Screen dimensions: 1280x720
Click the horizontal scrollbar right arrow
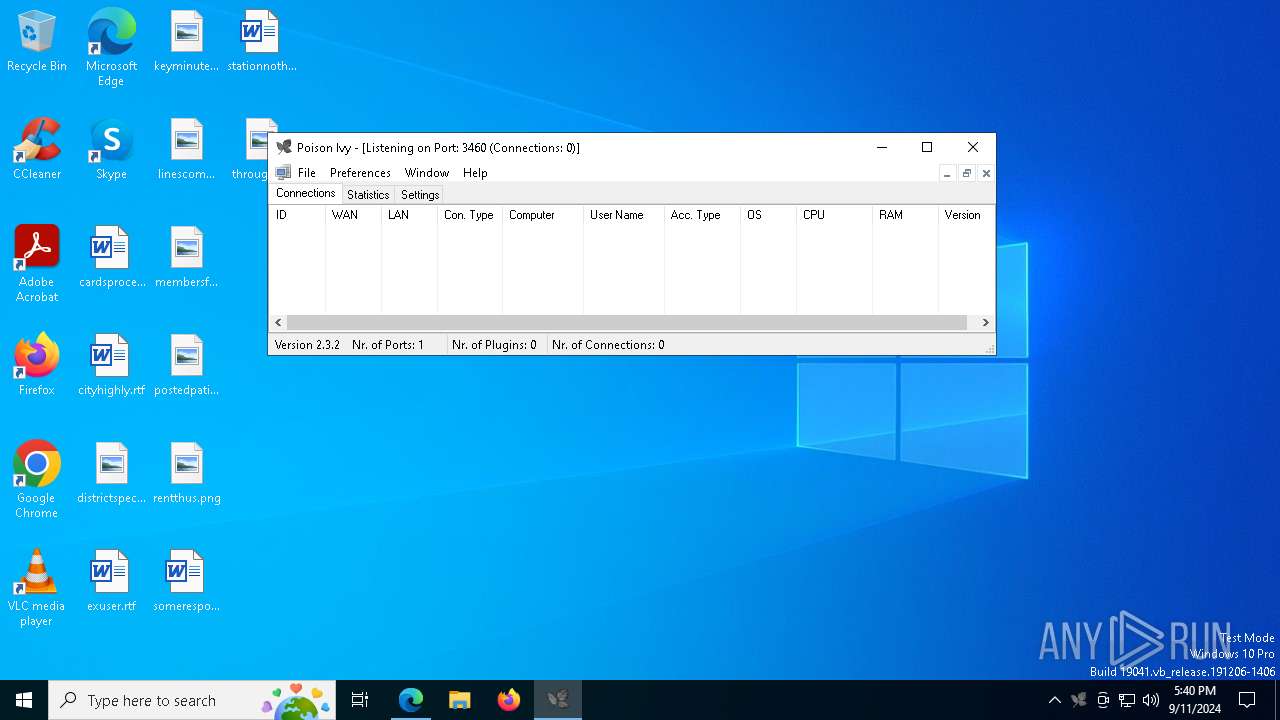pyautogui.click(x=985, y=322)
